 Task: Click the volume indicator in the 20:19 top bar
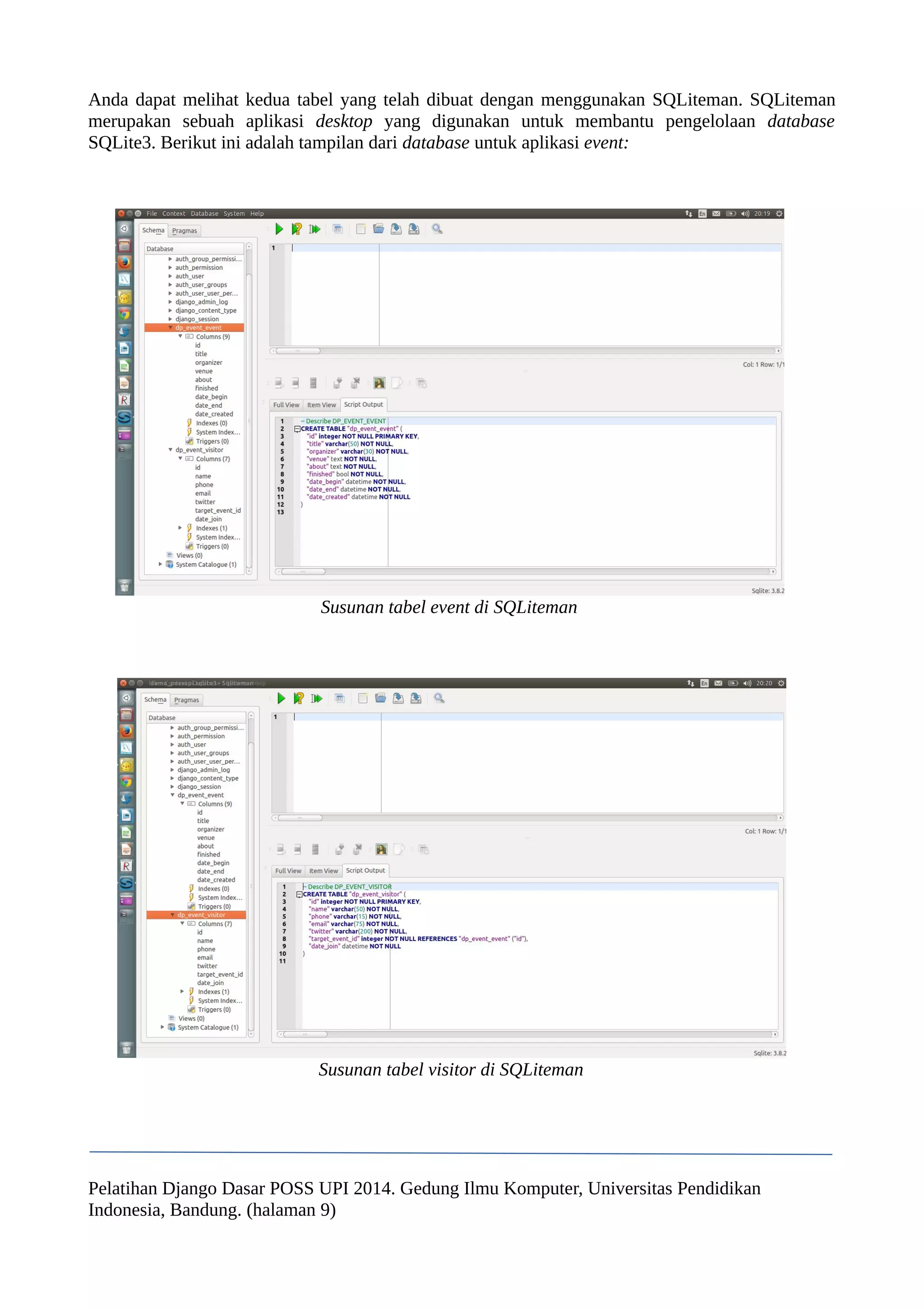[745, 213]
